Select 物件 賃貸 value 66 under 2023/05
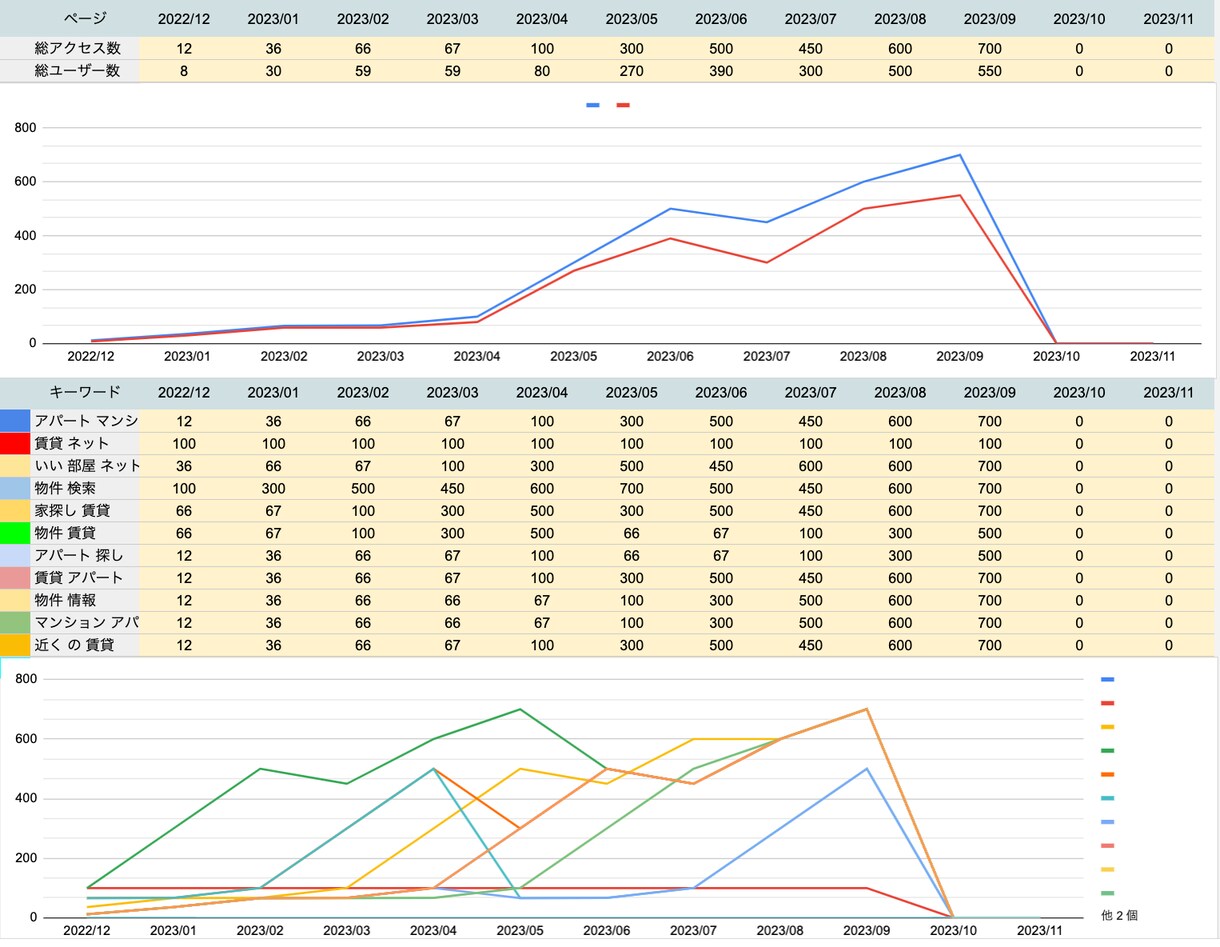Screen dimensions: 1220x947 pos(631,533)
